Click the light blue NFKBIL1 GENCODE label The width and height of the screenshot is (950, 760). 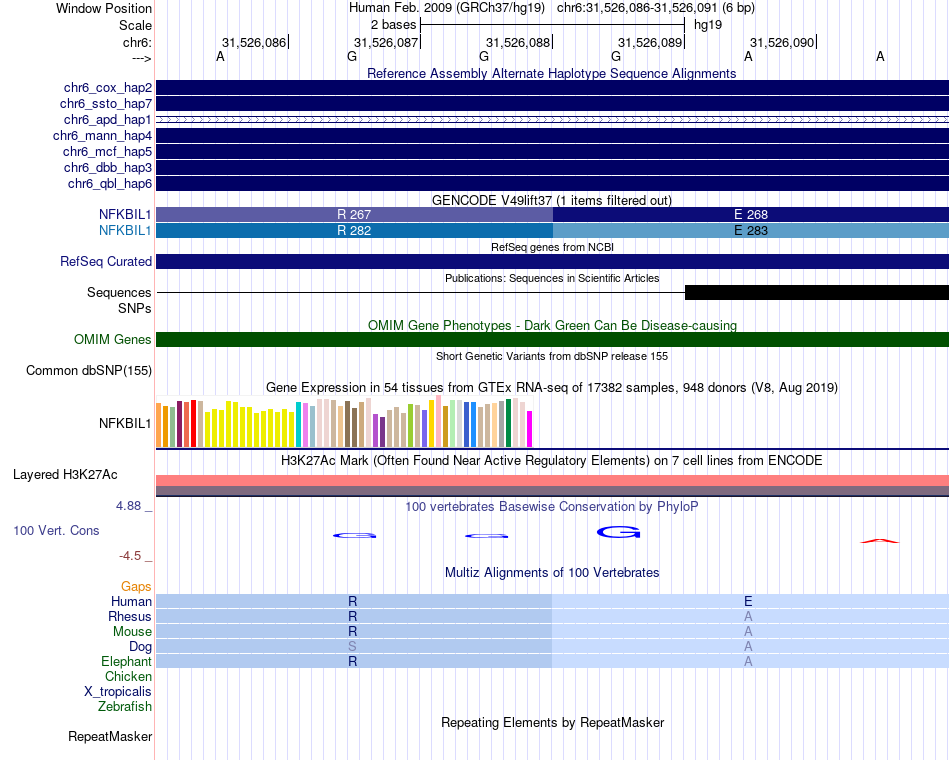click(125, 230)
